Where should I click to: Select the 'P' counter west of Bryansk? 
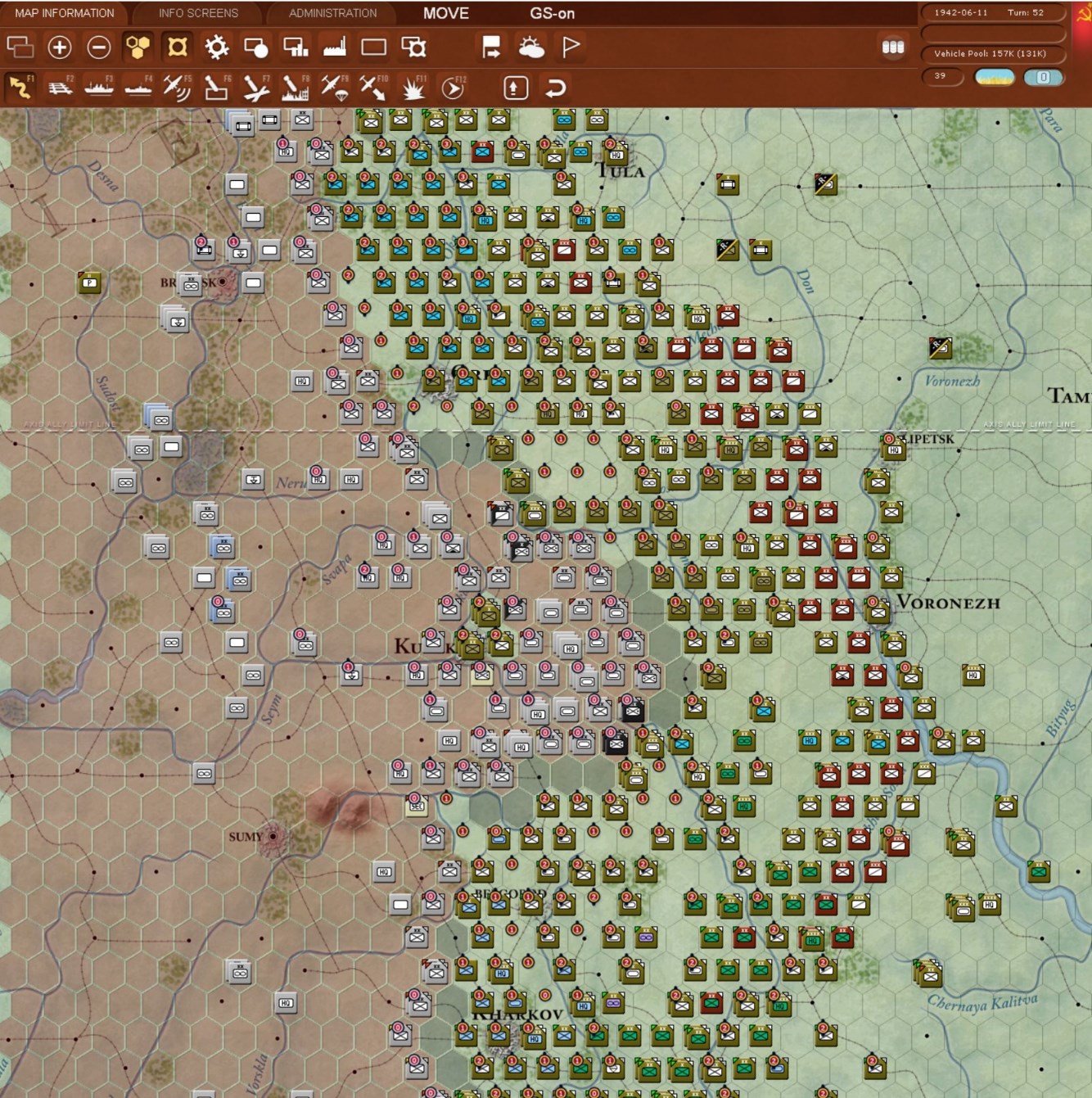89,283
